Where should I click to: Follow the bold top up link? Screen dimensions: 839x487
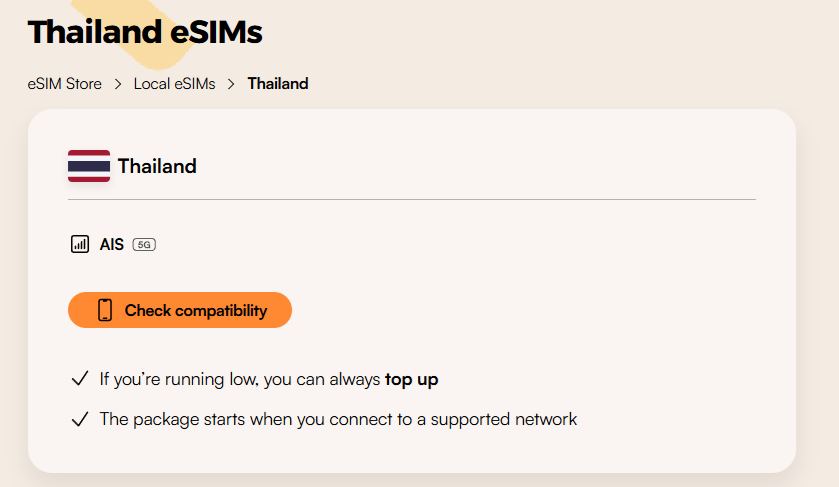(x=411, y=380)
